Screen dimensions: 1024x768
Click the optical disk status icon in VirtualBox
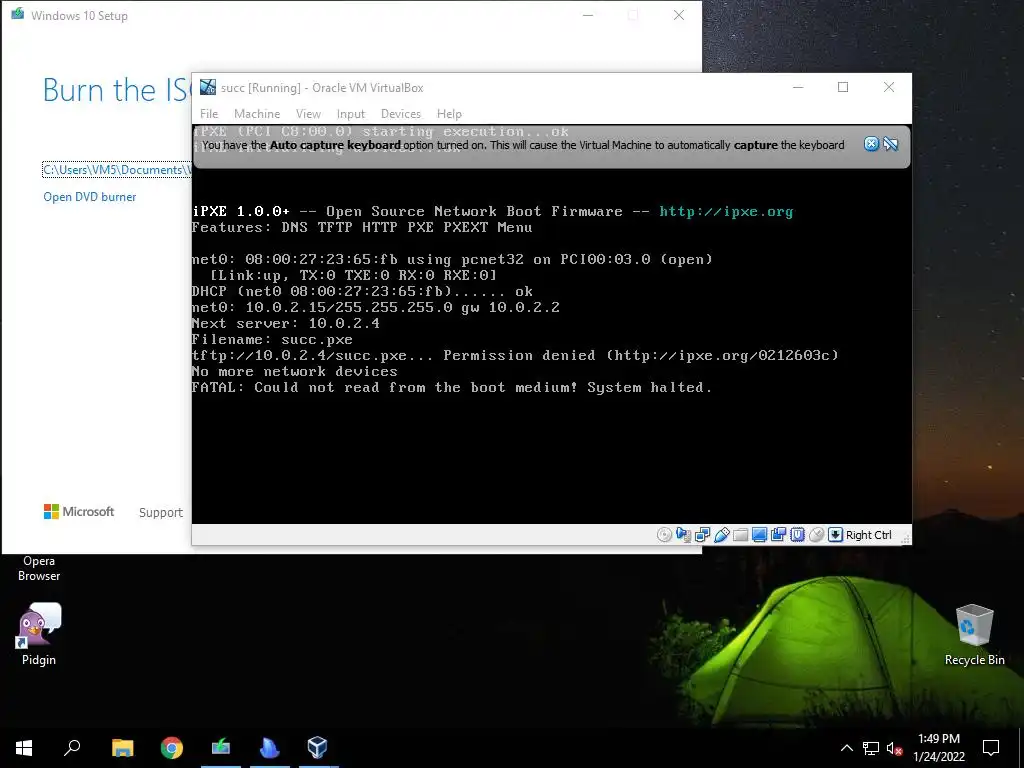664,535
